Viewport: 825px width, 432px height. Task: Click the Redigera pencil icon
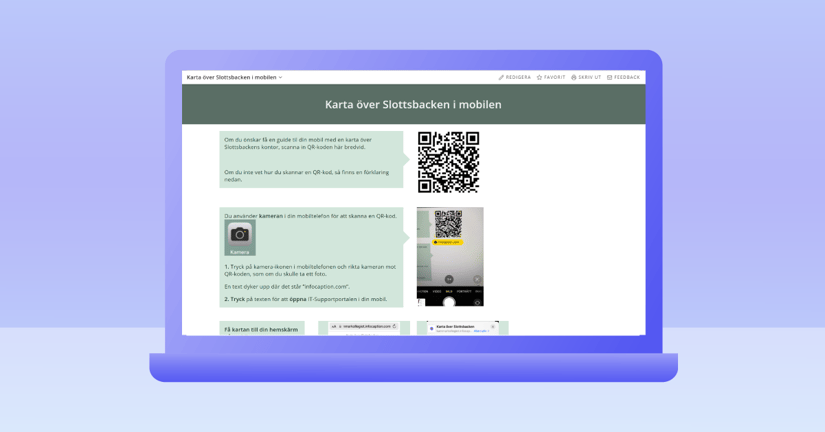pyautogui.click(x=501, y=77)
